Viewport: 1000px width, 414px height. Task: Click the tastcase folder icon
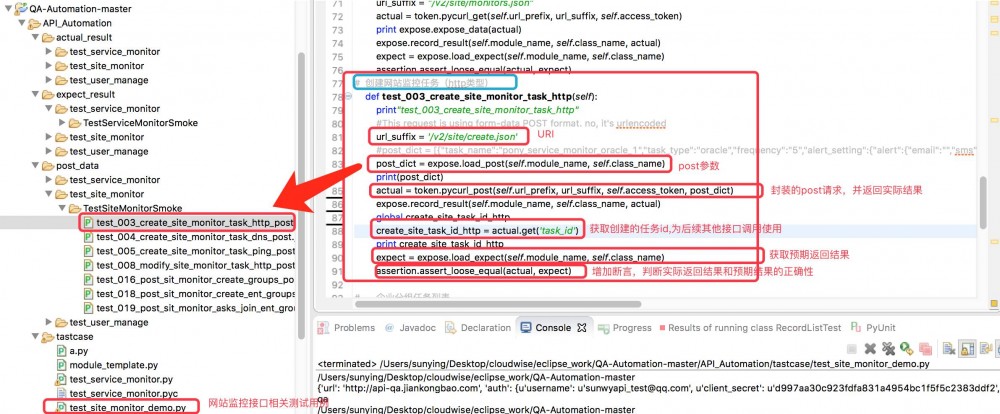48,336
